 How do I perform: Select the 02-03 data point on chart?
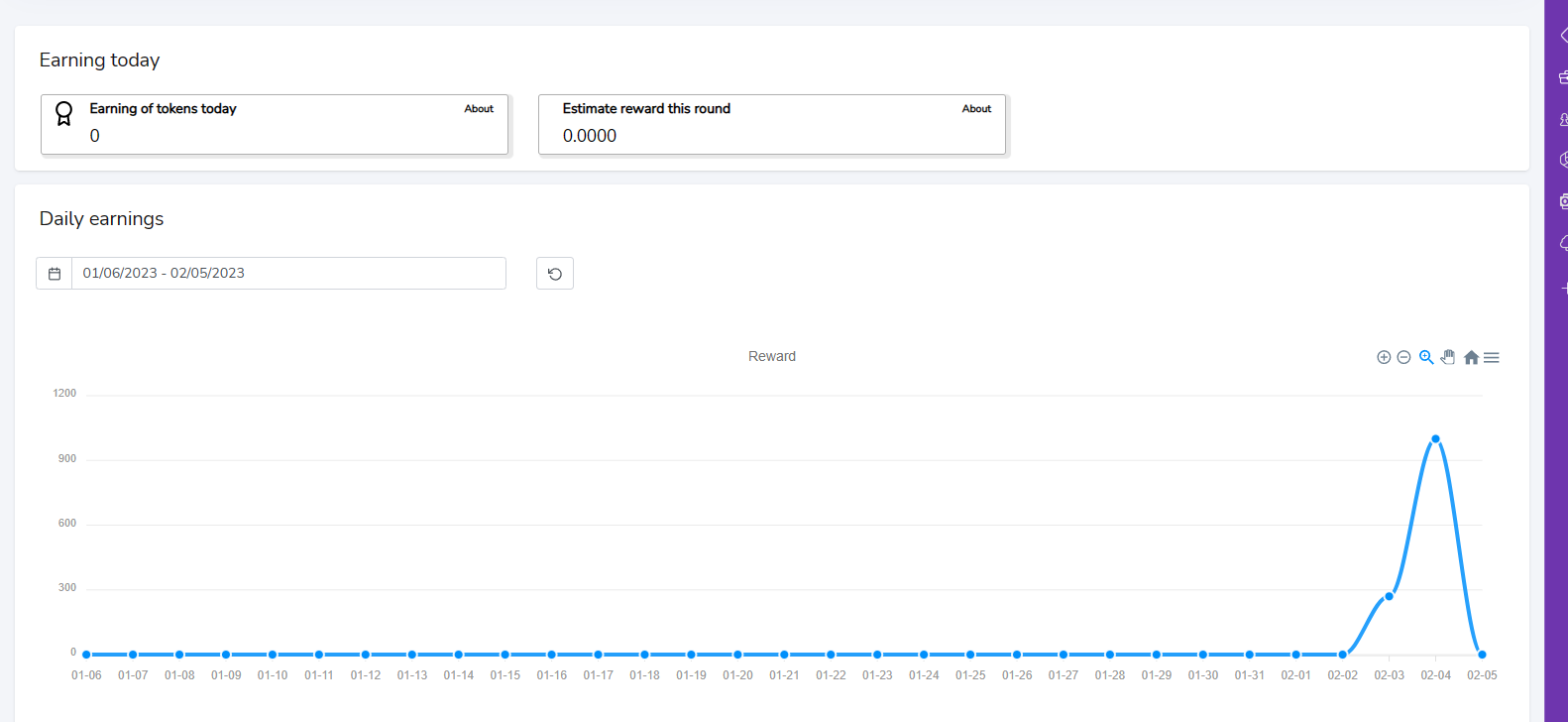[1389, 596]
